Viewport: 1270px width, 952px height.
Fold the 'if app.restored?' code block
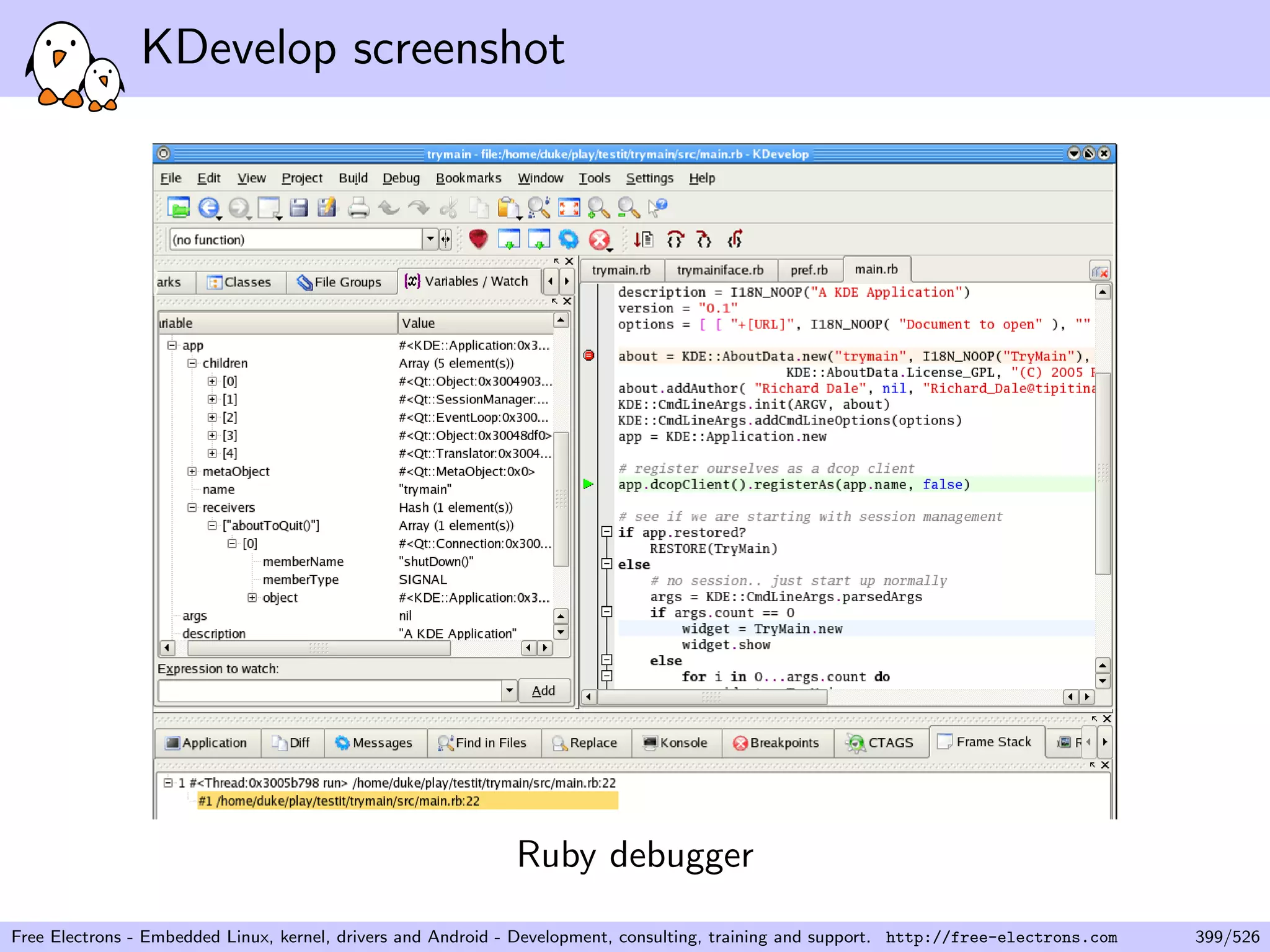(607, 532)
